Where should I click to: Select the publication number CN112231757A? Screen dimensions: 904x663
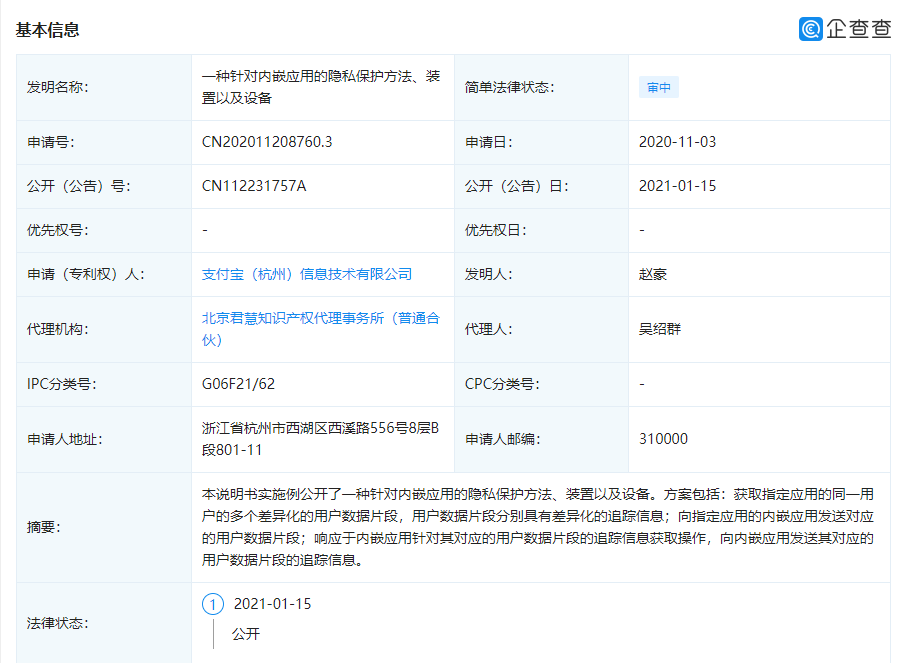tap(254, 186)
